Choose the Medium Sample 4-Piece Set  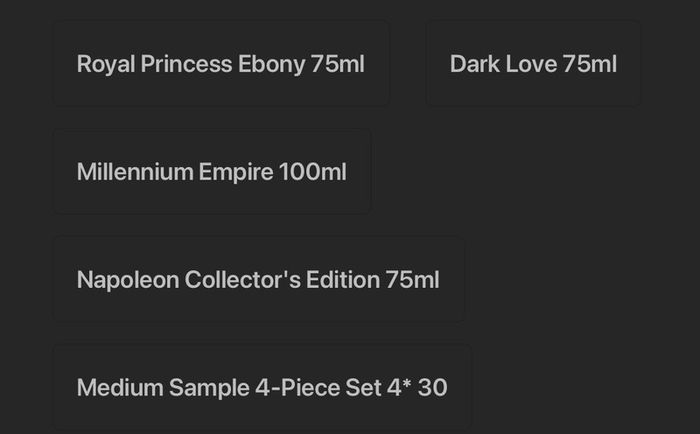[x=262, y=387]
